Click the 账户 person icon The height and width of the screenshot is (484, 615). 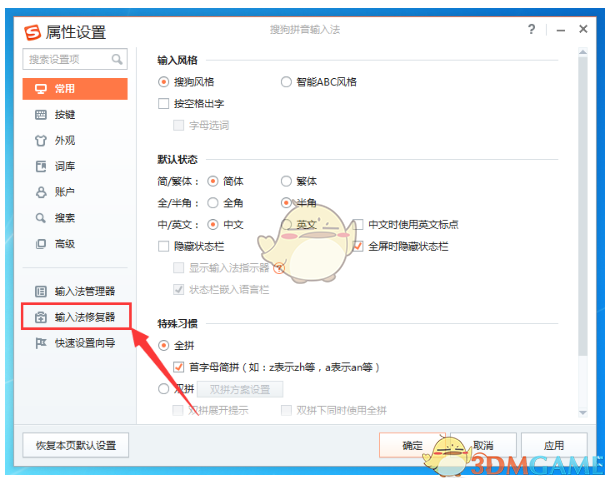click(41, 192)
